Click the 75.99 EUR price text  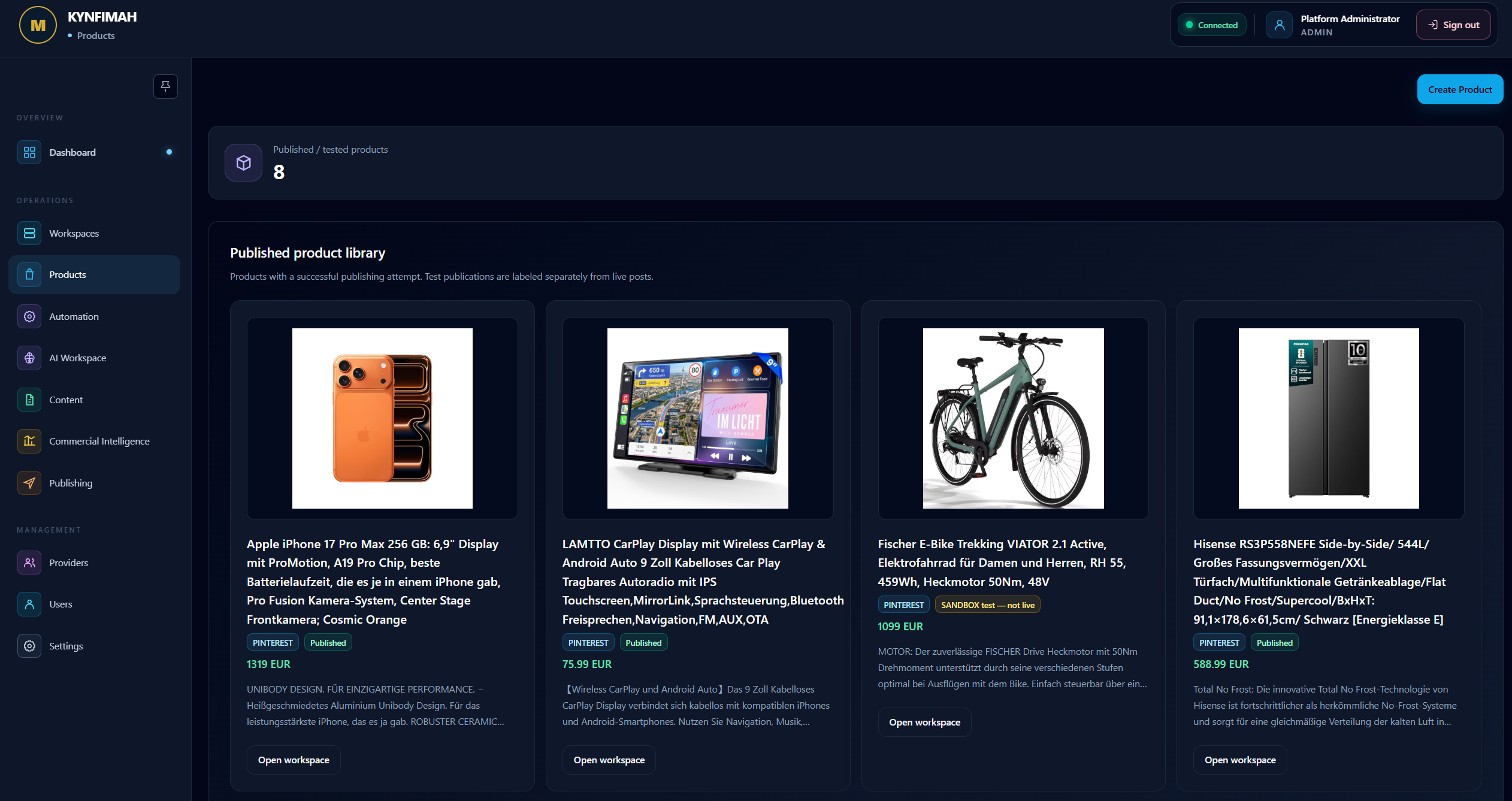coord(587,664)
